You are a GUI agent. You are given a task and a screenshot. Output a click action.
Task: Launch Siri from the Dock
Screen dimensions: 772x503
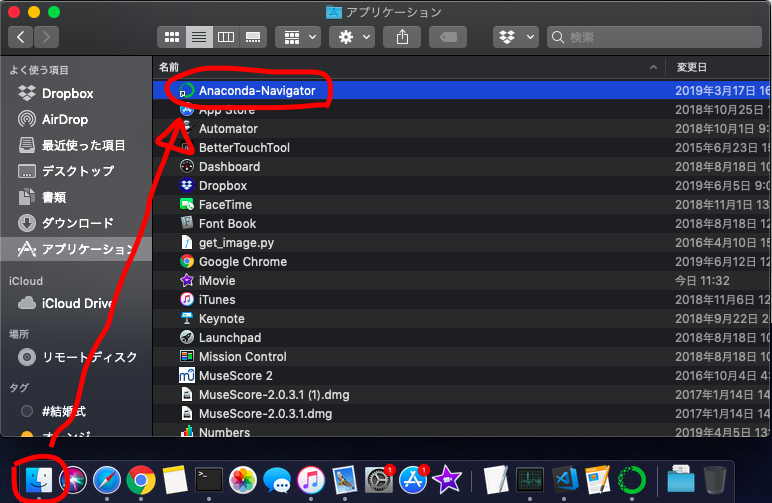[x=73, y=480]
